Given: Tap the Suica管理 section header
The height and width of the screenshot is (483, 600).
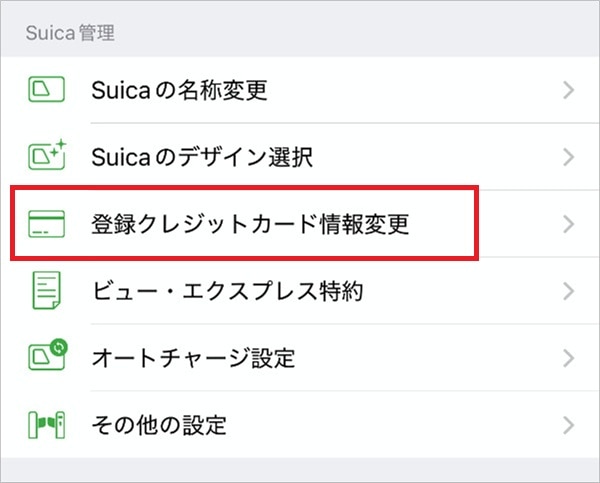Looking at the screenshot, I should point(68,34).
